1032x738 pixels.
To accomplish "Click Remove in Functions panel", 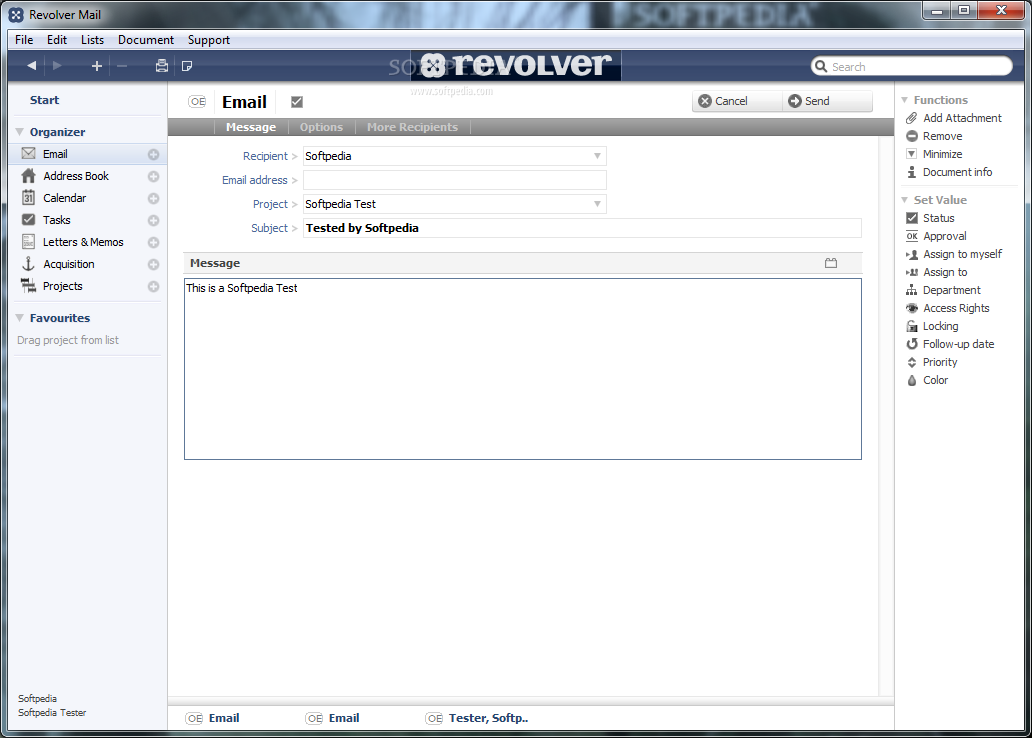I will point(934,136).
